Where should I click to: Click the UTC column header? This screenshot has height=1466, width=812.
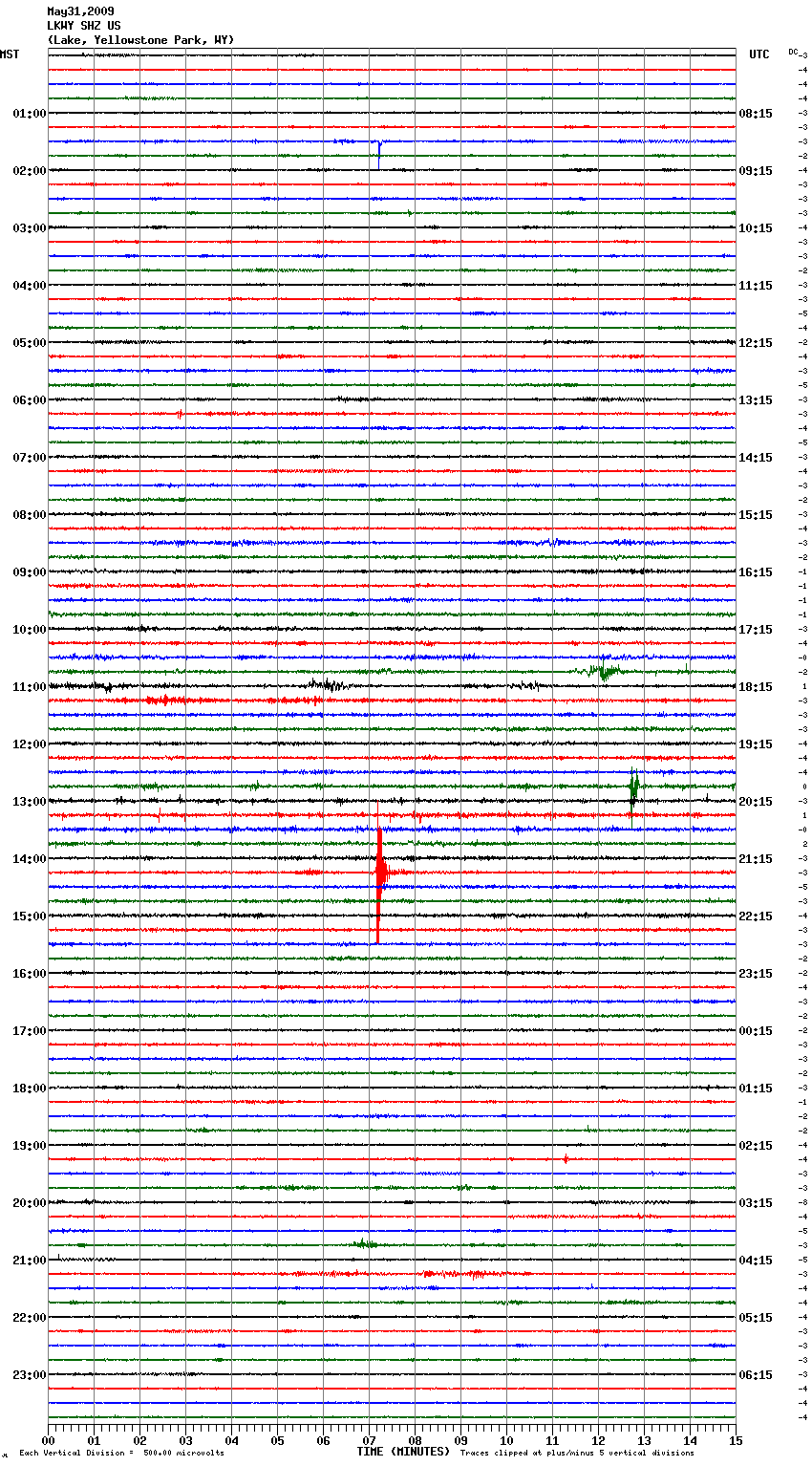(759, 54)
